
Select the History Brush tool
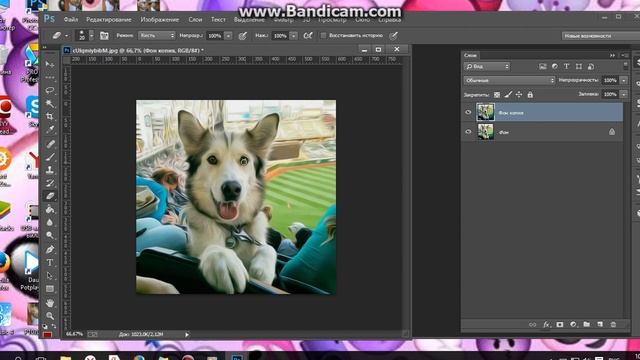(x=50, y=183)
